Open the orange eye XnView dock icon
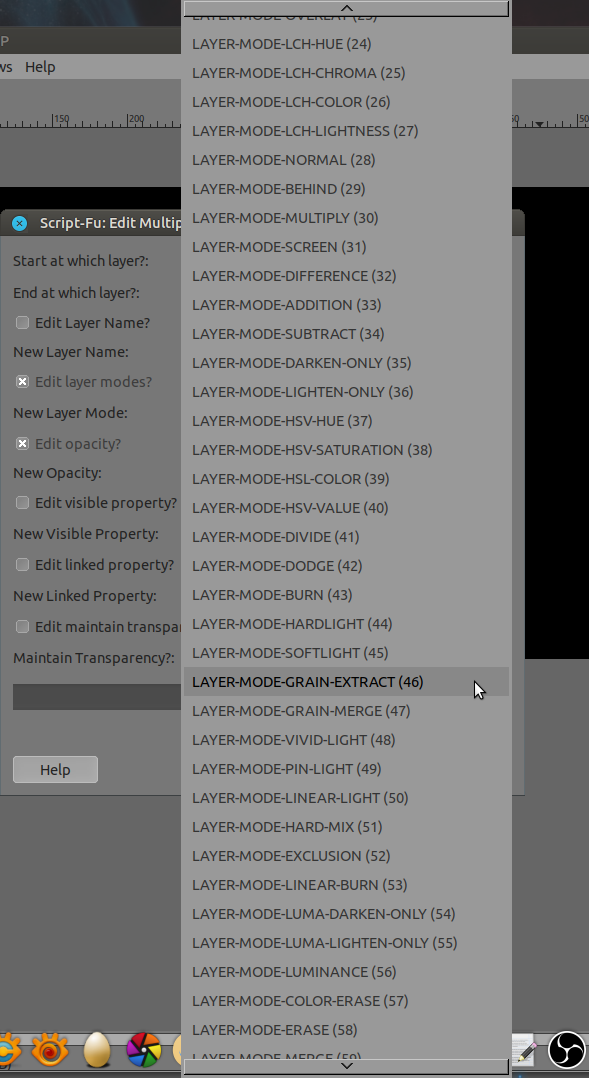This screenshot has height=1078, width=589. pos(49,1050)
